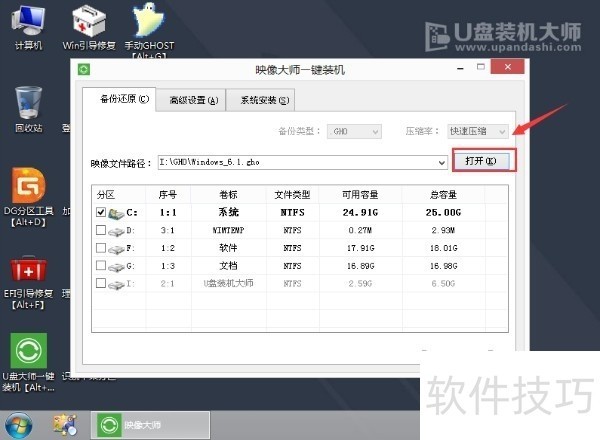Select the 文档 volume label cell
Viewport: 600px width, 440px height.
pos(228,266)
